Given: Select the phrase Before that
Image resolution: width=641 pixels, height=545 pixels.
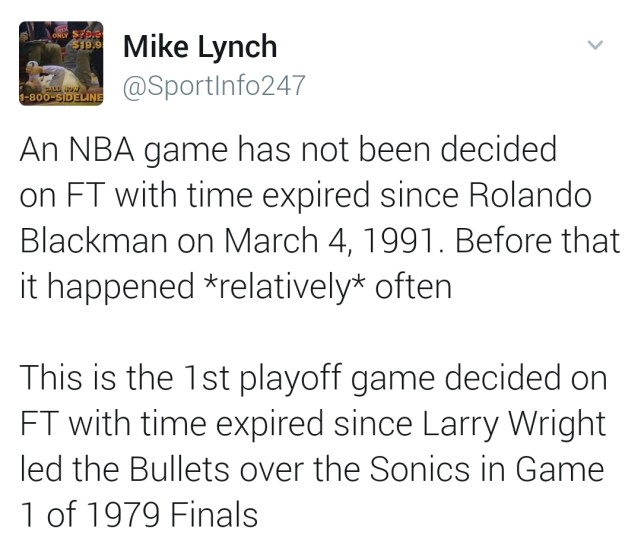Looking at the screenshot, I should point(537,240).
